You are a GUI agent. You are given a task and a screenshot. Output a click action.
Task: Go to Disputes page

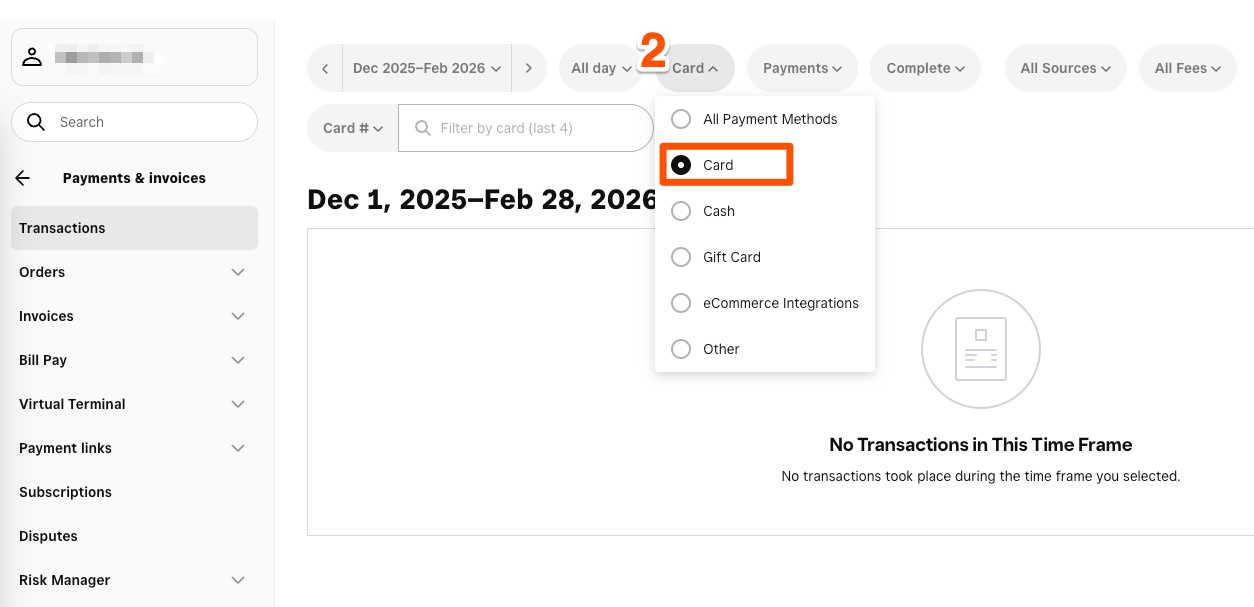(48, 536)
